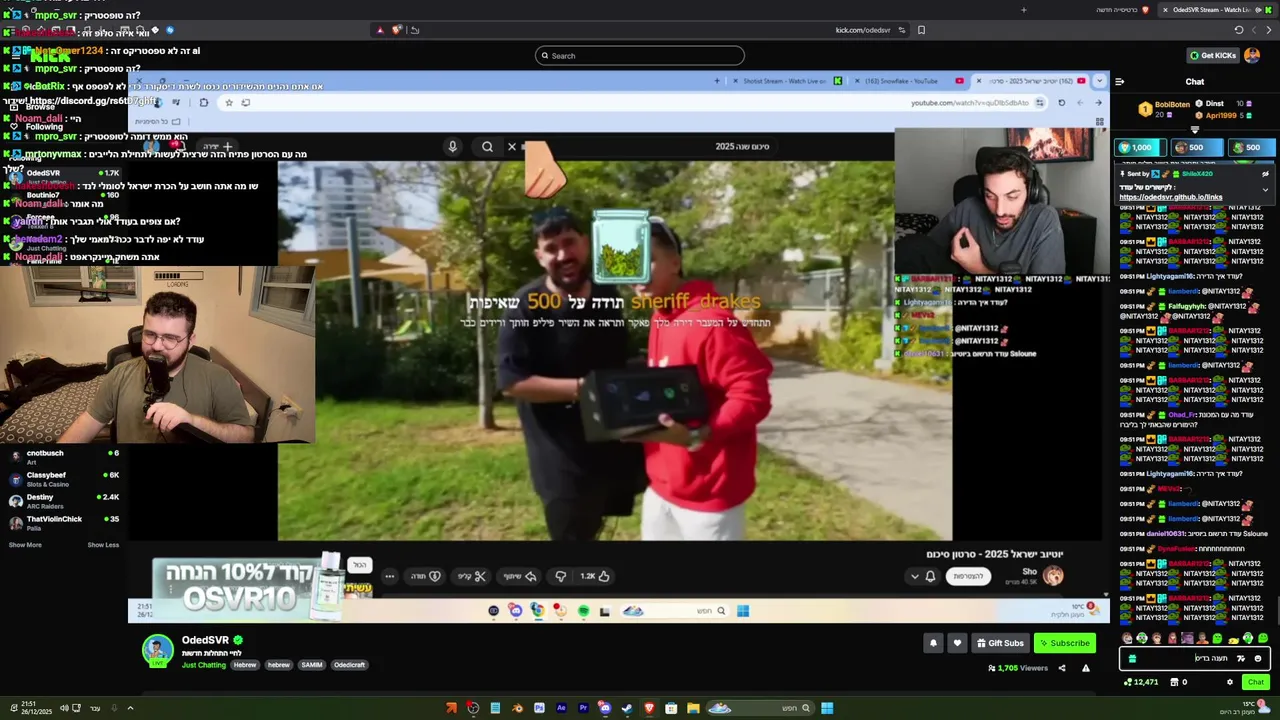Share the stream via share icon
Viewport: 1280px width, 720px height.
1062,668
